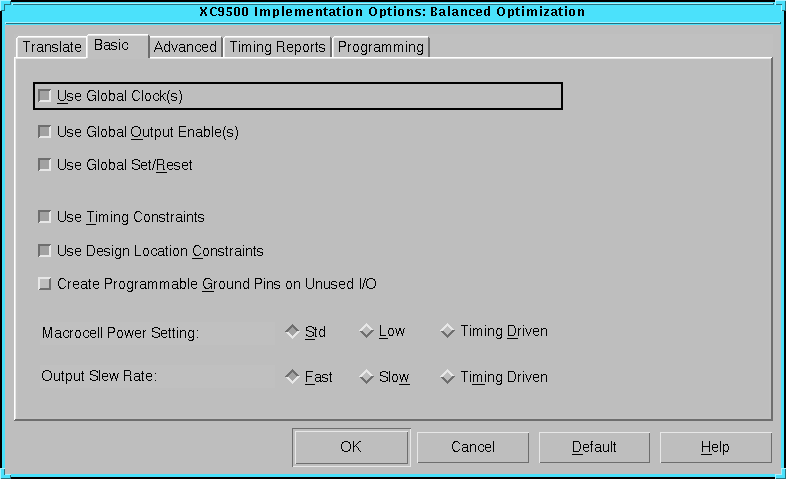Select Fast output slew rate
This screenshot has width=786, height=479.
[x=292, y=377]
